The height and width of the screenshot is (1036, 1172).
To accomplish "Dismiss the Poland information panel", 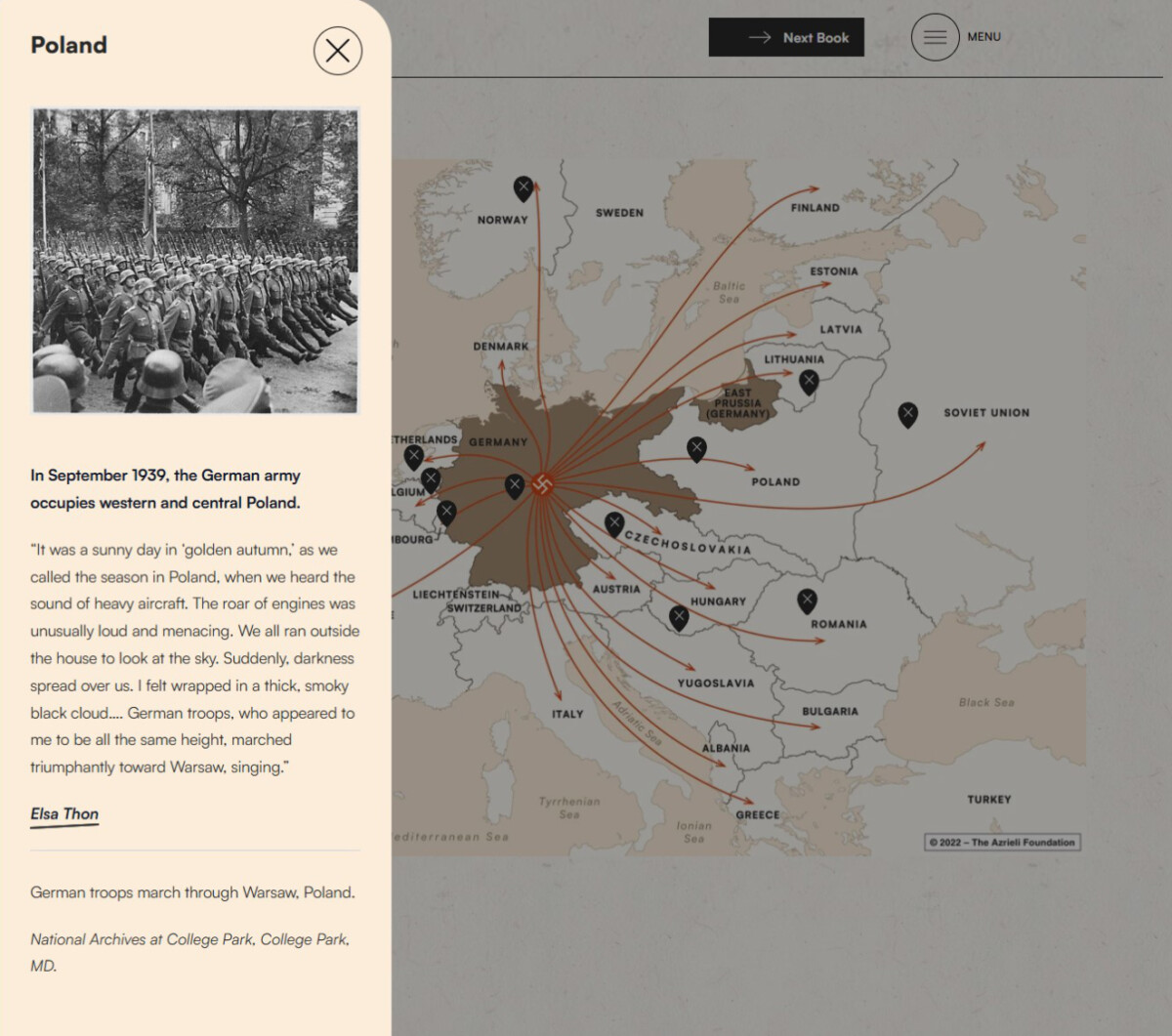I will tap(337, 52).
